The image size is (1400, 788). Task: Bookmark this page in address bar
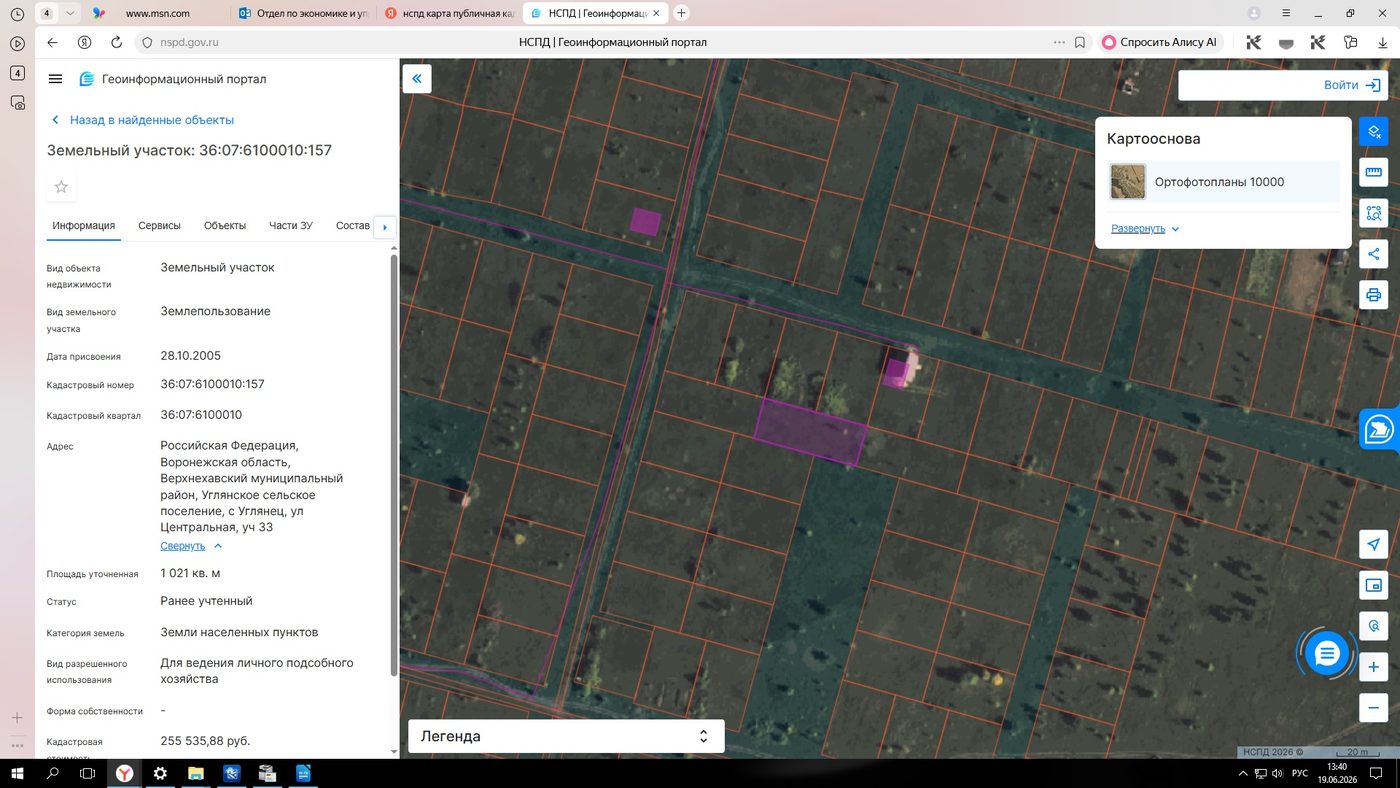[x=1080, y=43]
